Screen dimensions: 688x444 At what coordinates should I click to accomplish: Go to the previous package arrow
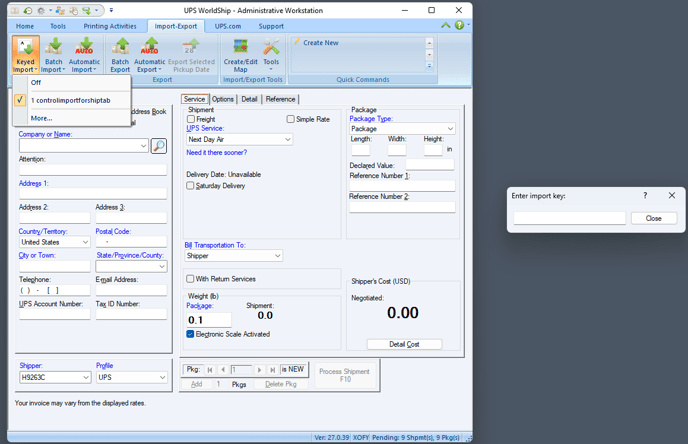click(223, 370)
